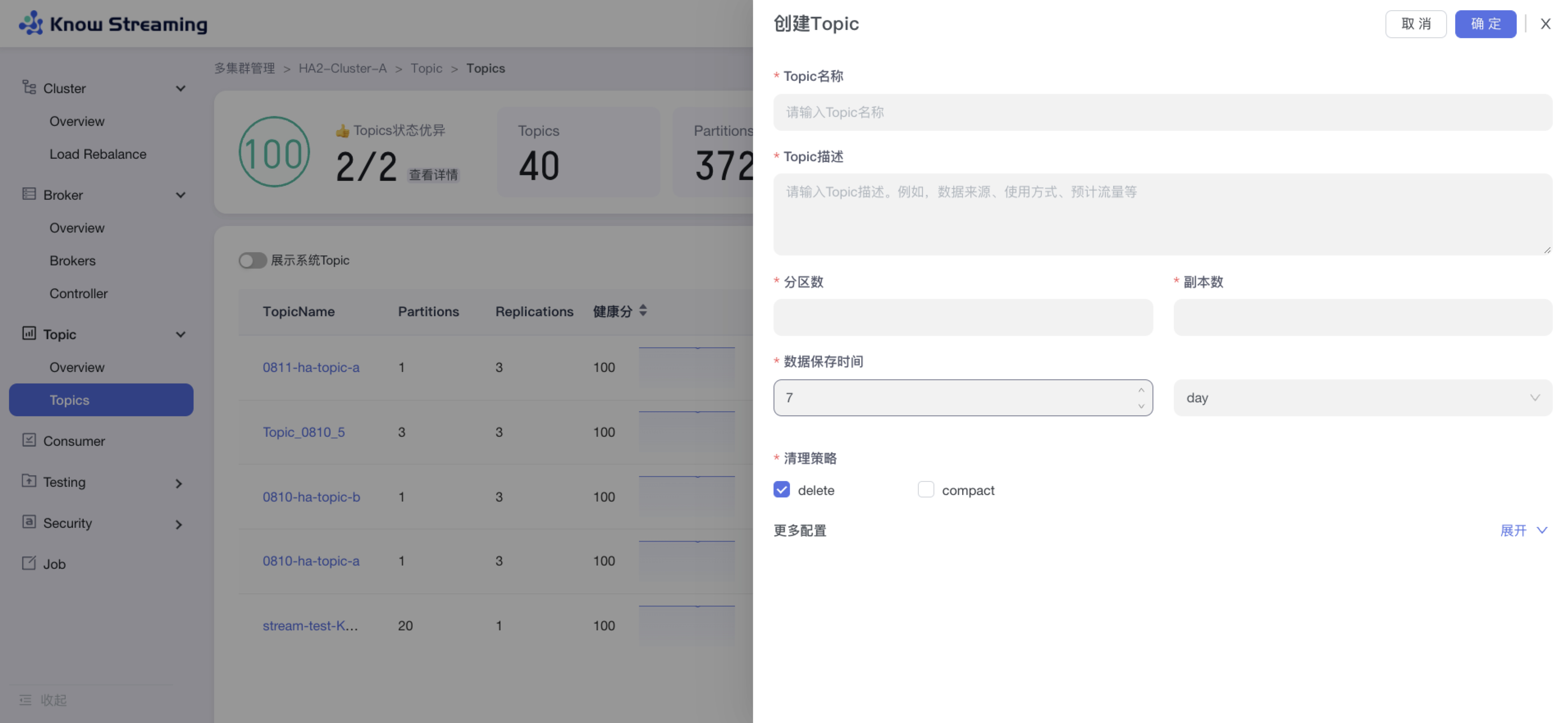Open the day time unit dropdown
The image size is (1568, 723).
(1362, 398)
